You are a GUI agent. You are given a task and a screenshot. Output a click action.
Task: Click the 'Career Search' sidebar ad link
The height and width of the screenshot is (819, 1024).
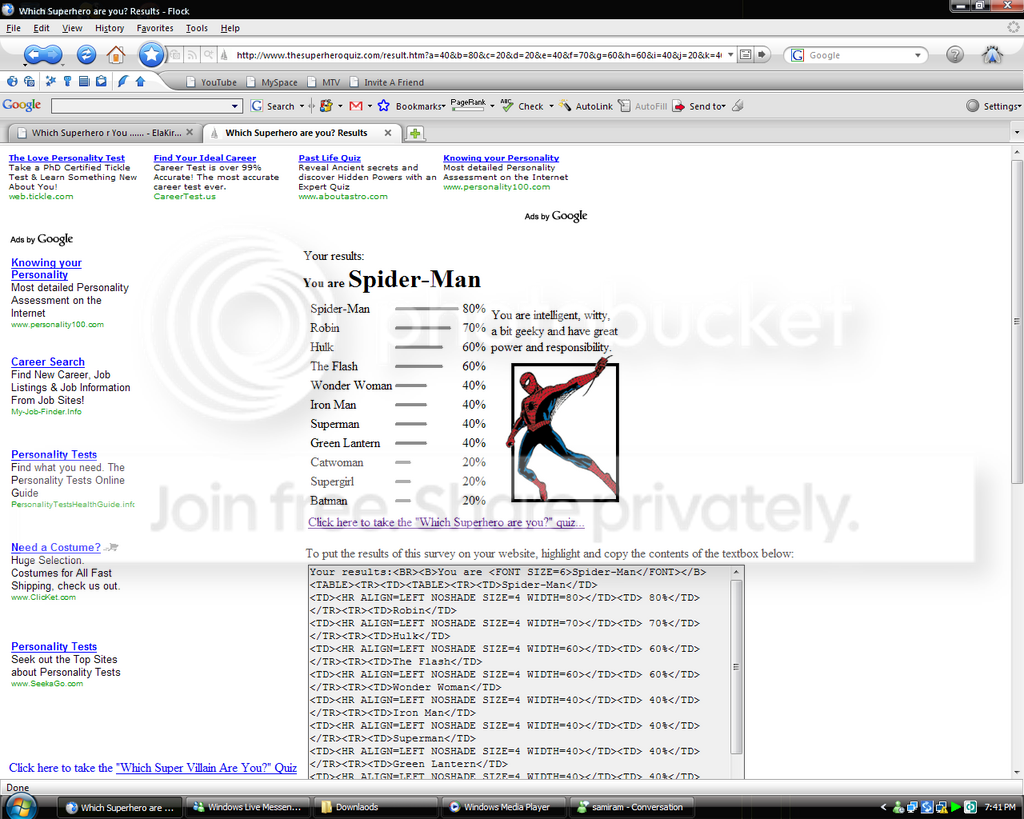[48, 361]
